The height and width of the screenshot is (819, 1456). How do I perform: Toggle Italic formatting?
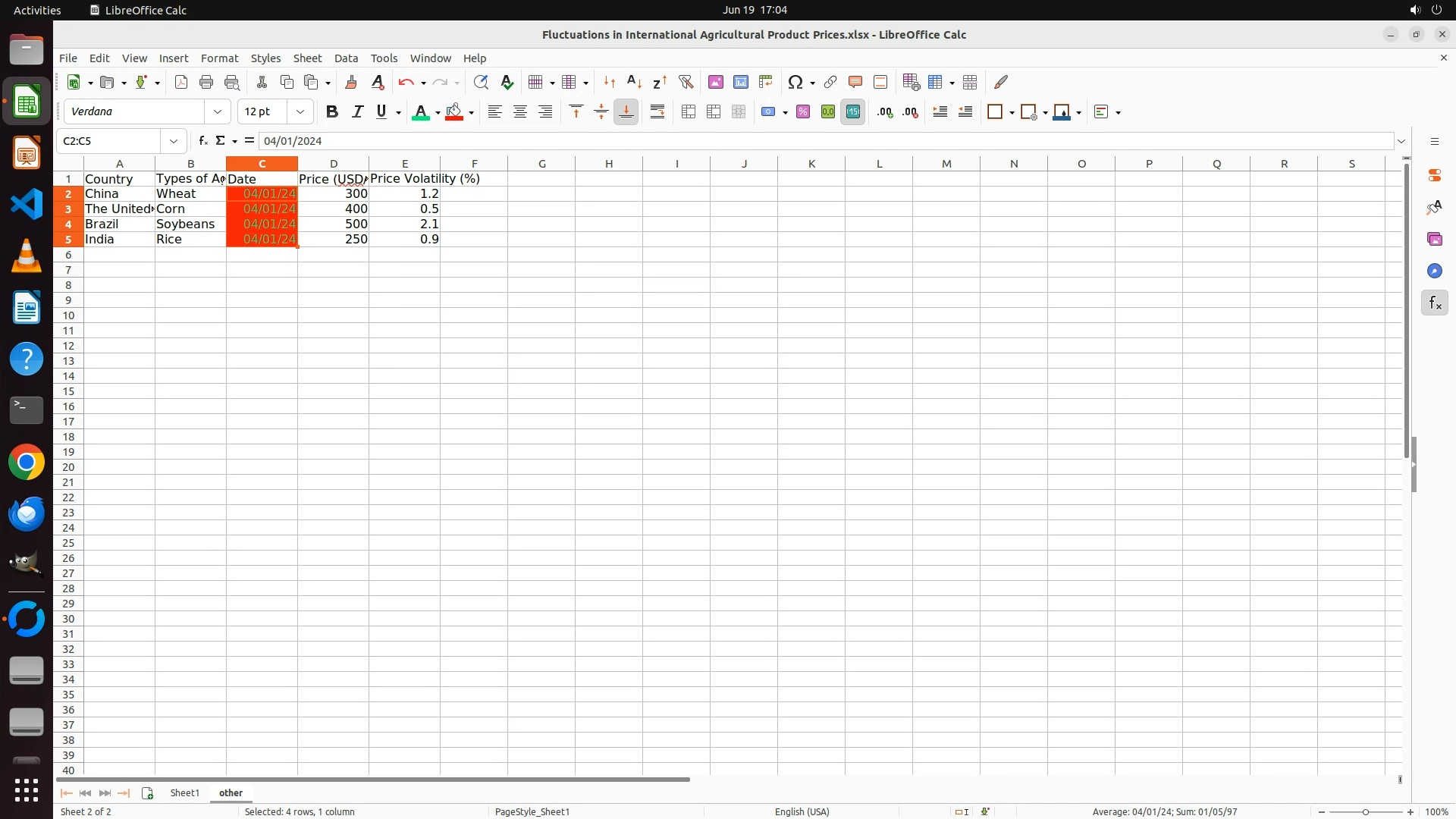(357, 112)
